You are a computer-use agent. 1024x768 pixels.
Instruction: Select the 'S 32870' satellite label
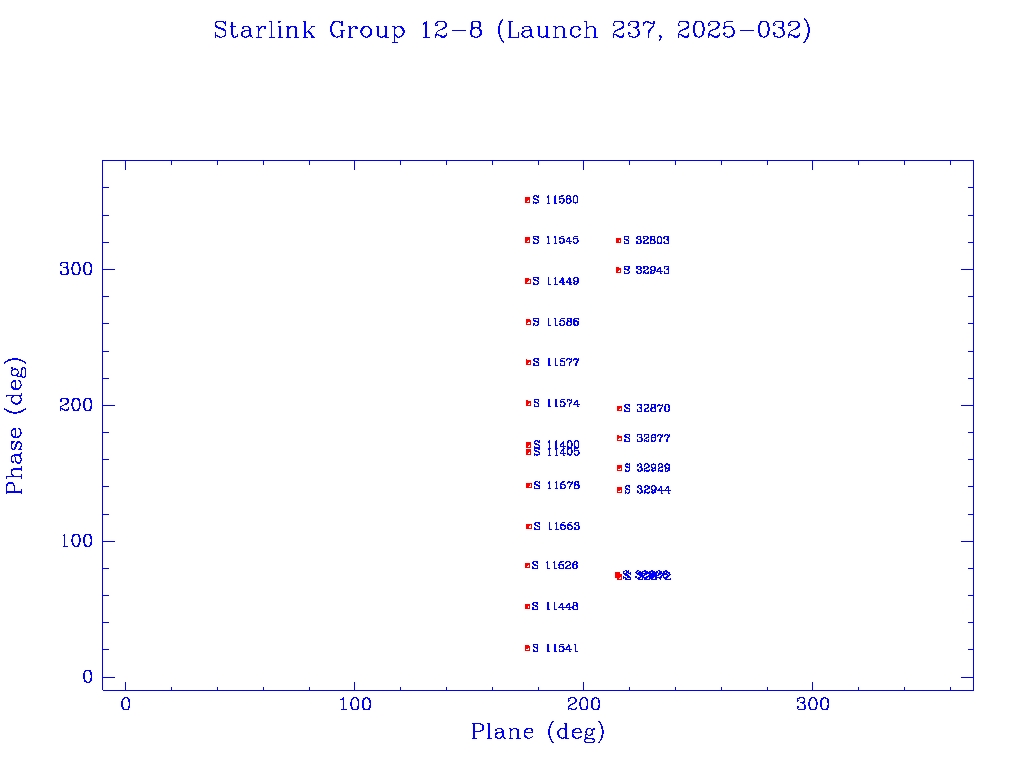[x=647, y=408]
